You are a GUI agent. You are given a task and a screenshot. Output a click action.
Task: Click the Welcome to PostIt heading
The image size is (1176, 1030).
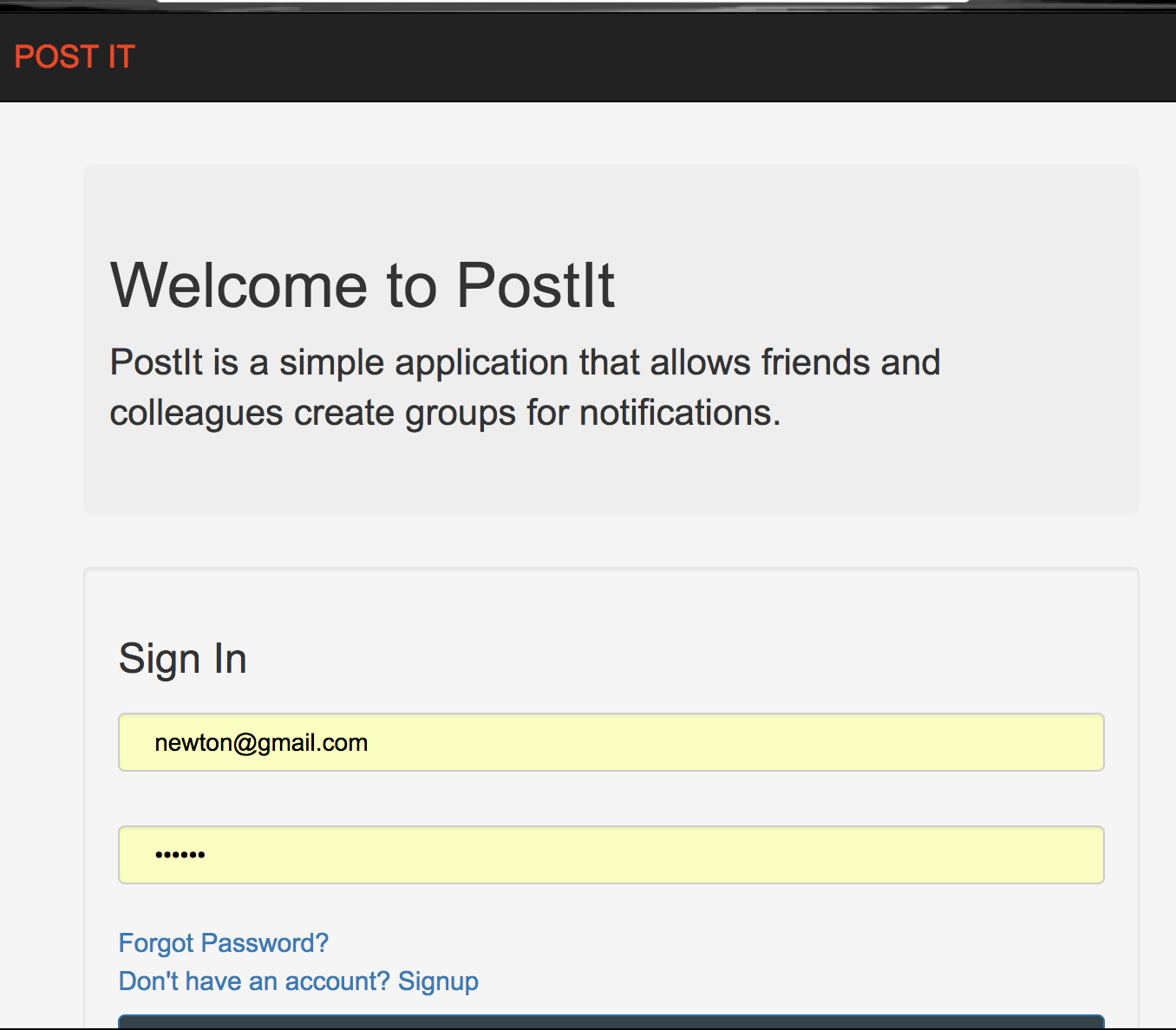click(x=363, y=285)
